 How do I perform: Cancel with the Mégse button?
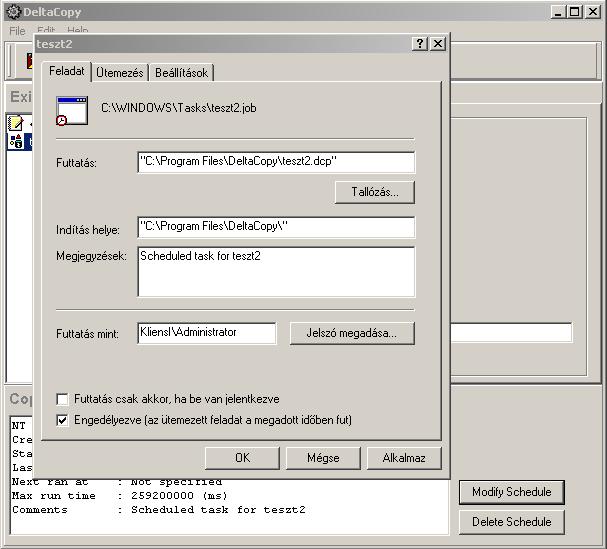point(323,458)
